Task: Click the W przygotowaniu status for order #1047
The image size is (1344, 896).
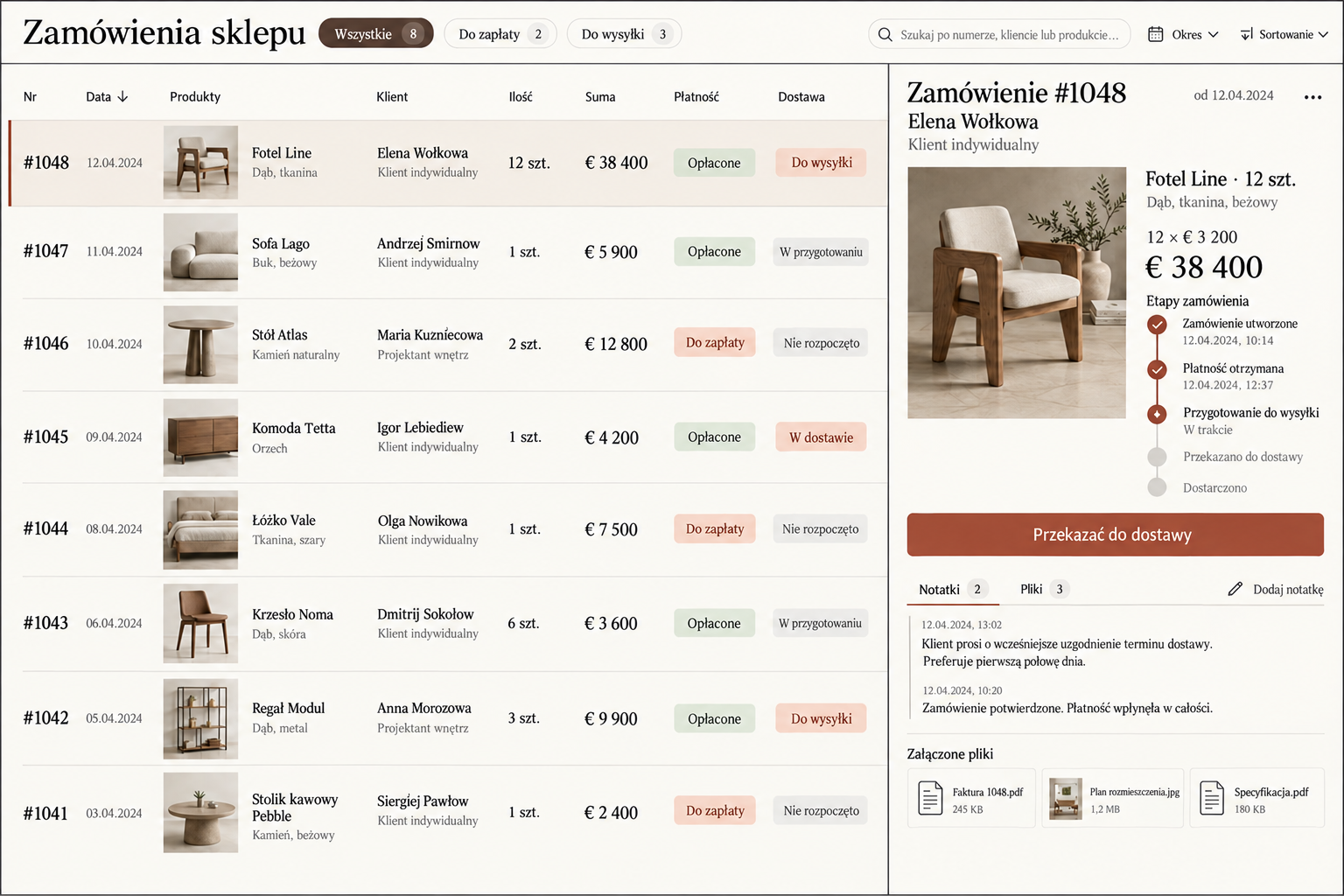Action: coord(821,252)
